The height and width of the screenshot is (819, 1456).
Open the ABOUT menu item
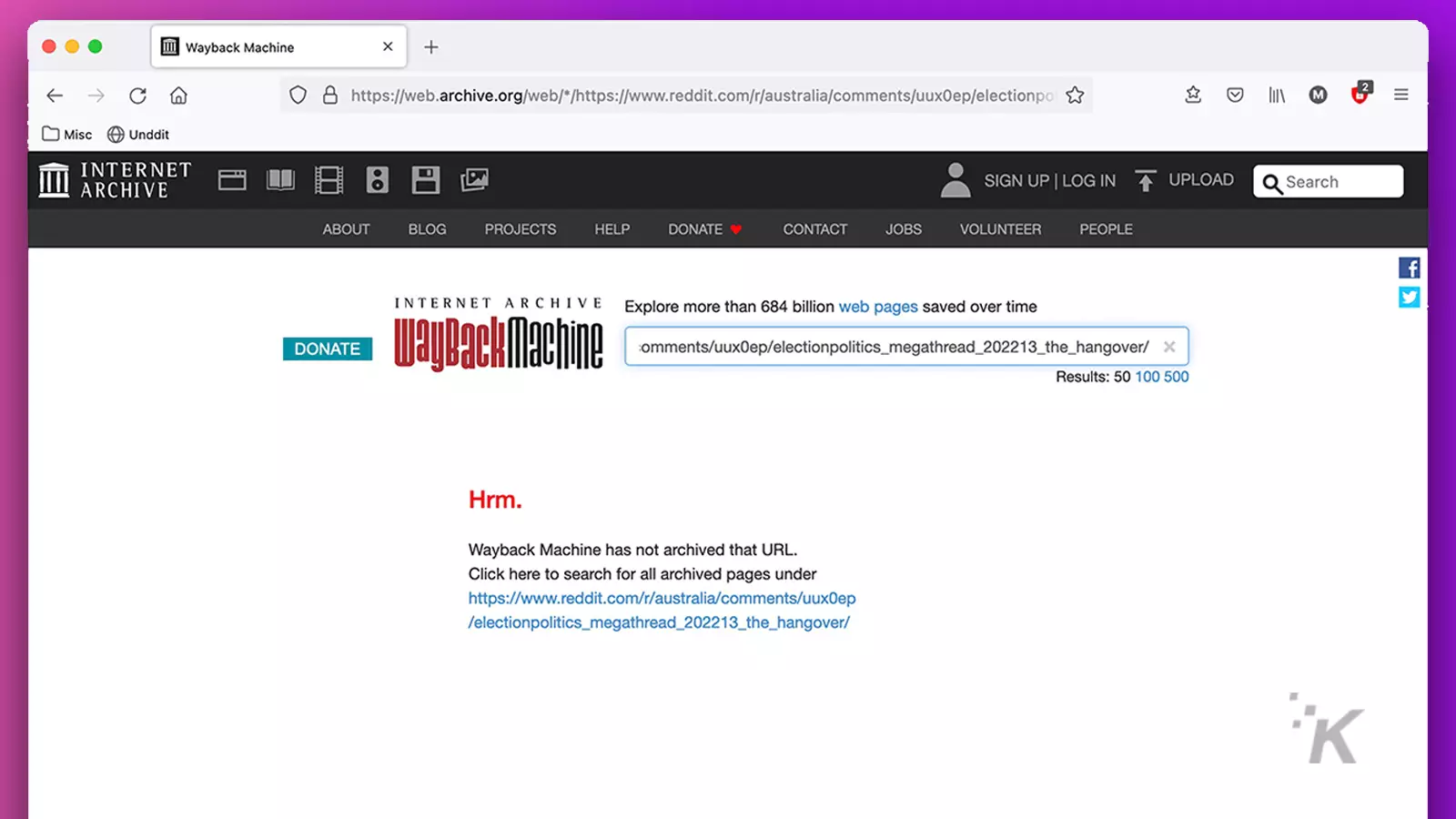346,229
